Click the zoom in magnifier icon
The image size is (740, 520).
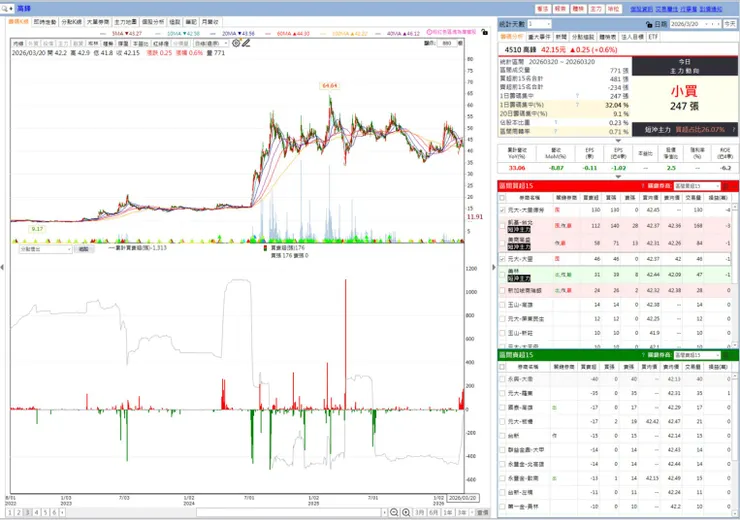(406, 512)
